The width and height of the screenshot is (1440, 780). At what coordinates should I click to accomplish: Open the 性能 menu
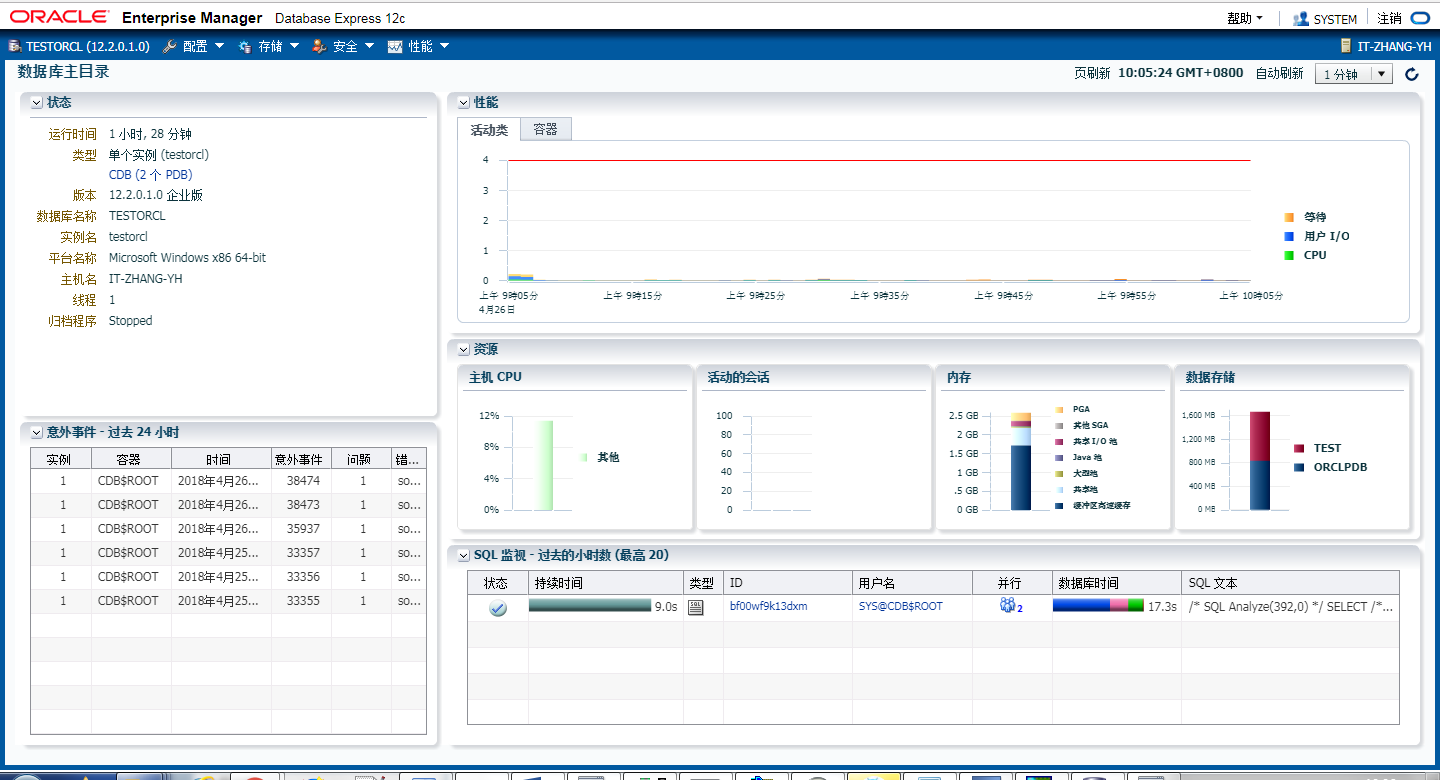(429, 46)
